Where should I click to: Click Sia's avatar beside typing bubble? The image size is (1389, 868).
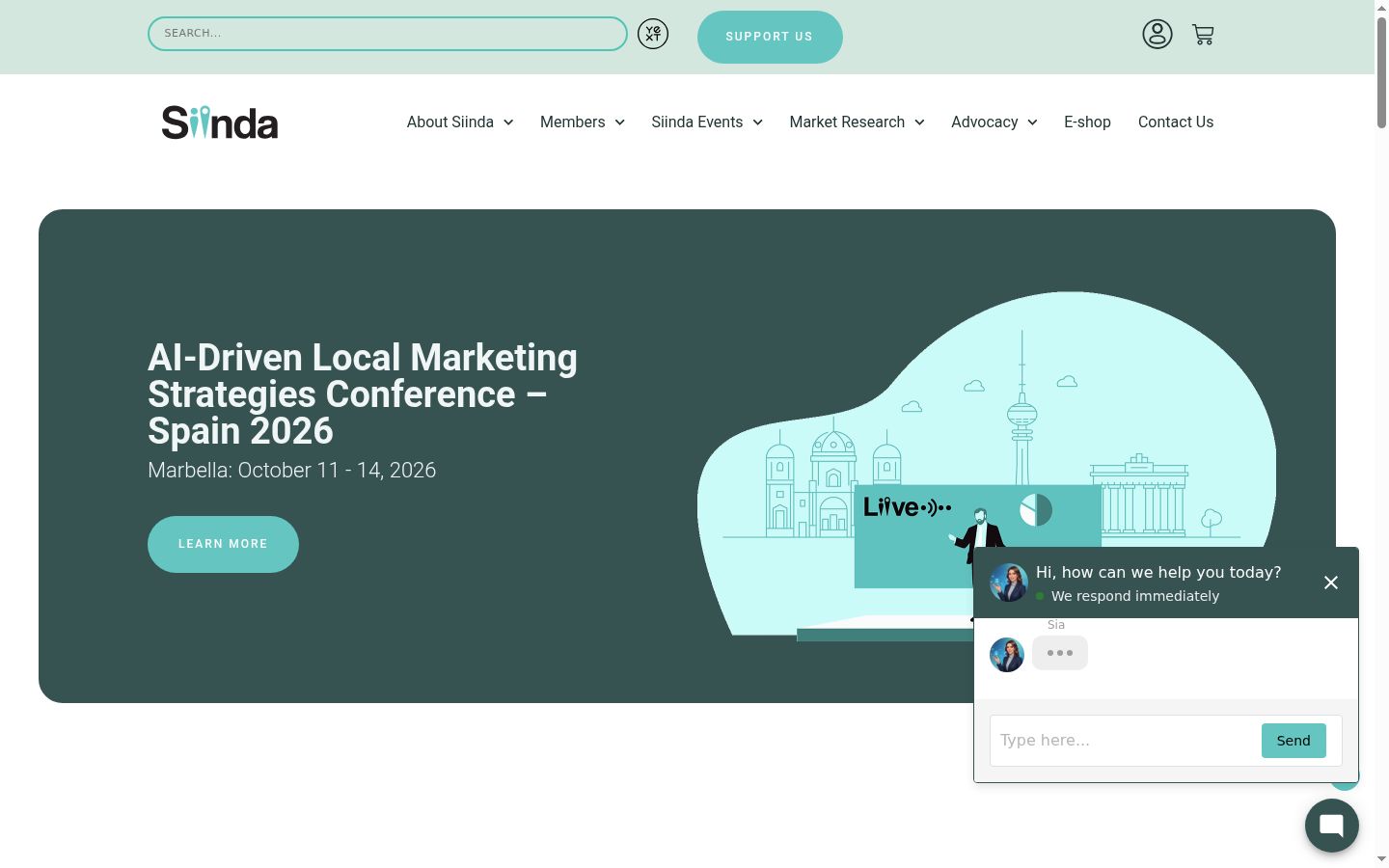1007,655
